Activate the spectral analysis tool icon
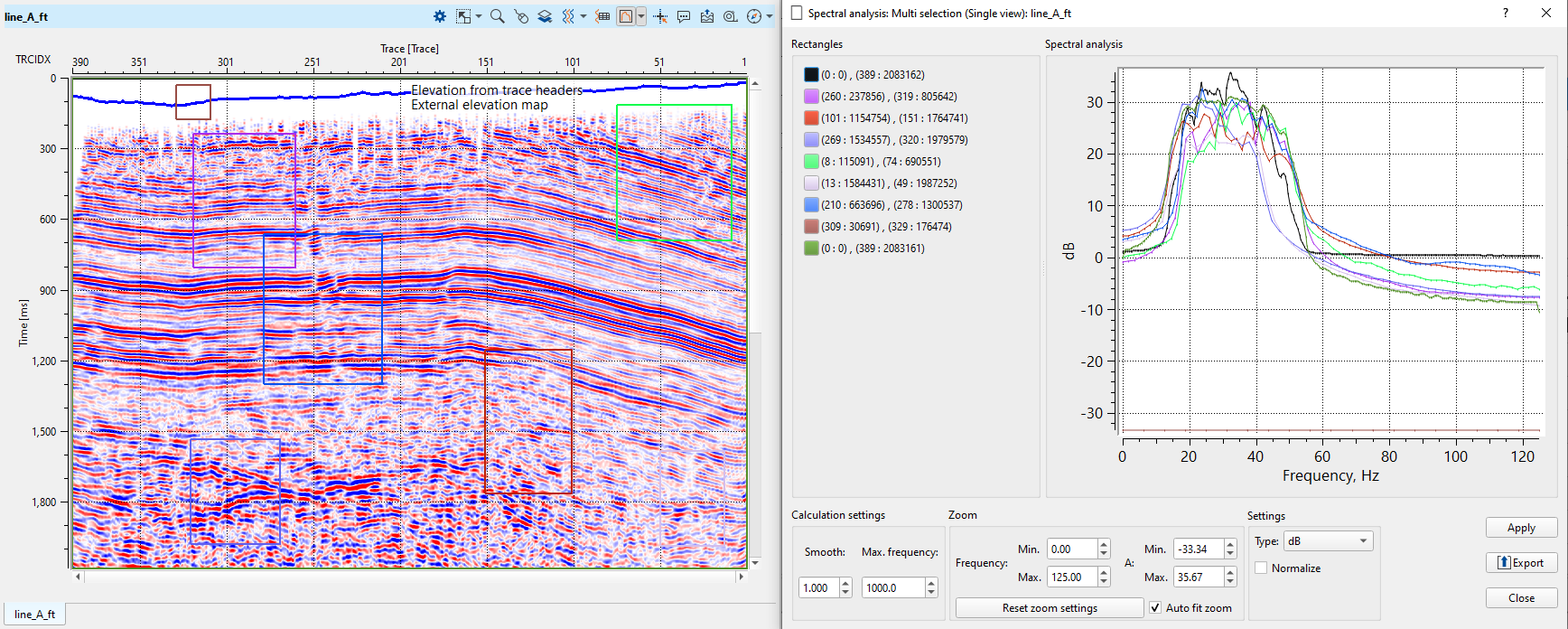The height and width of the screenshot is (629, 1568). [625, 16]
